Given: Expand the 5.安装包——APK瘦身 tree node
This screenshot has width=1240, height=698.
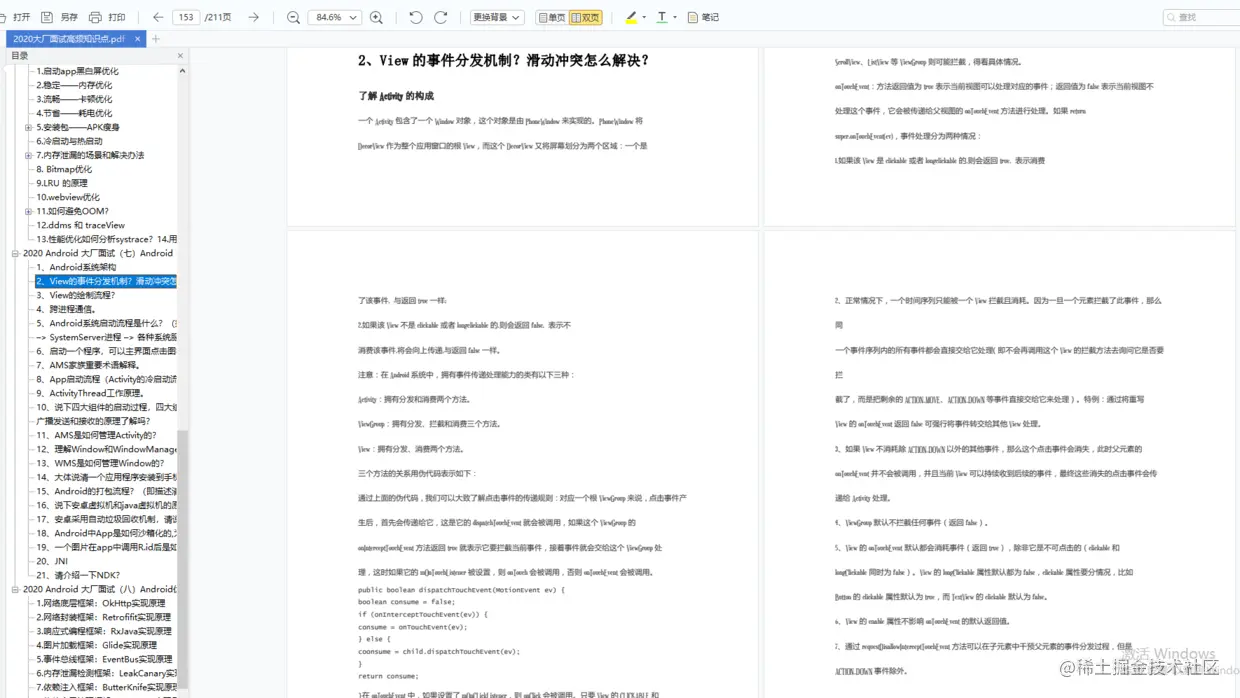Looking at the screenshot, I should [x=29, y=127].
